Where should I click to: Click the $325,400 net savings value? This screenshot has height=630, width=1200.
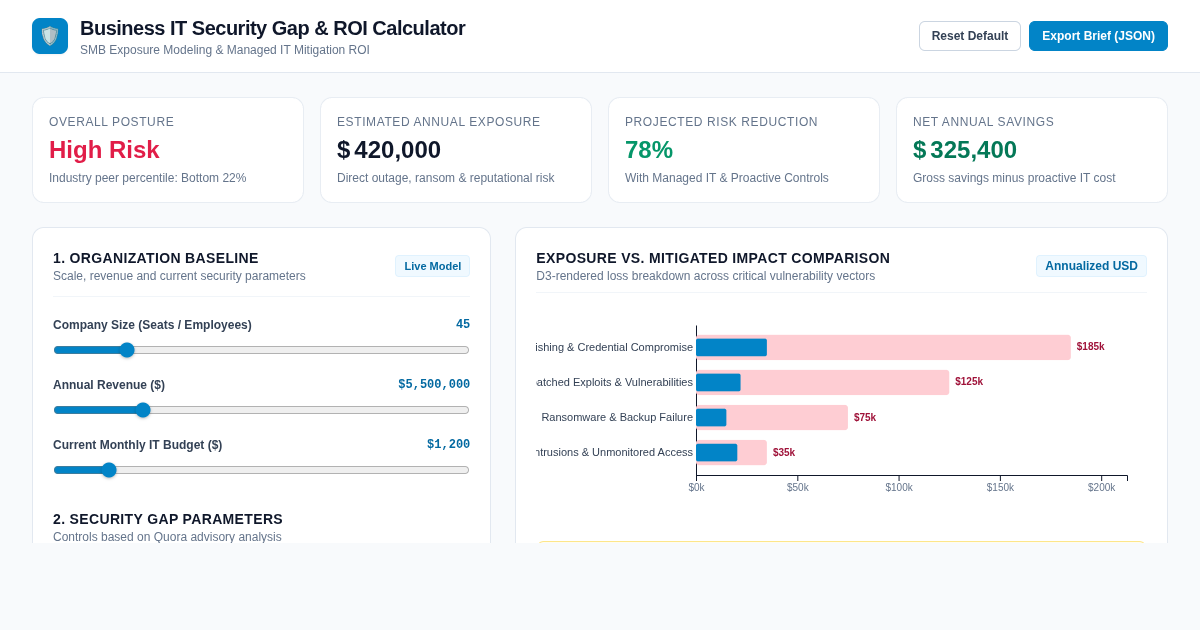click(x=965, y=150)
